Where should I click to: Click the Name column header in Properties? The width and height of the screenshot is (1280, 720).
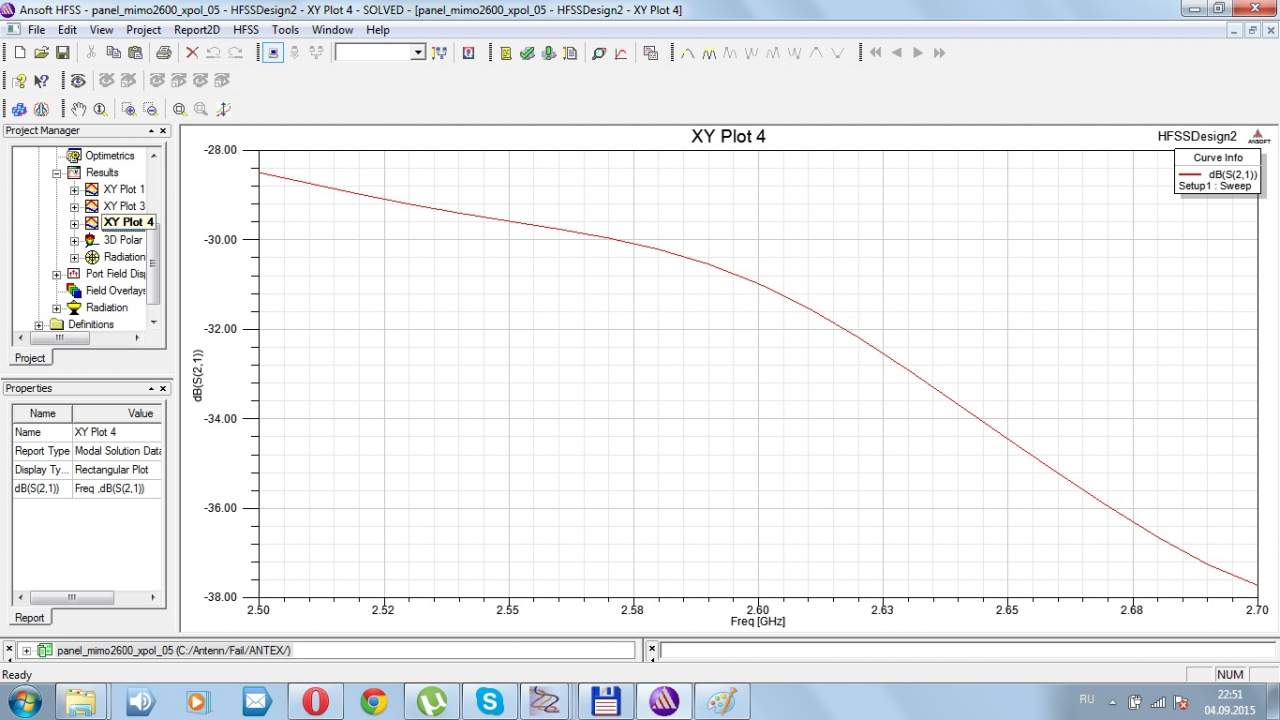coord(42,413)
